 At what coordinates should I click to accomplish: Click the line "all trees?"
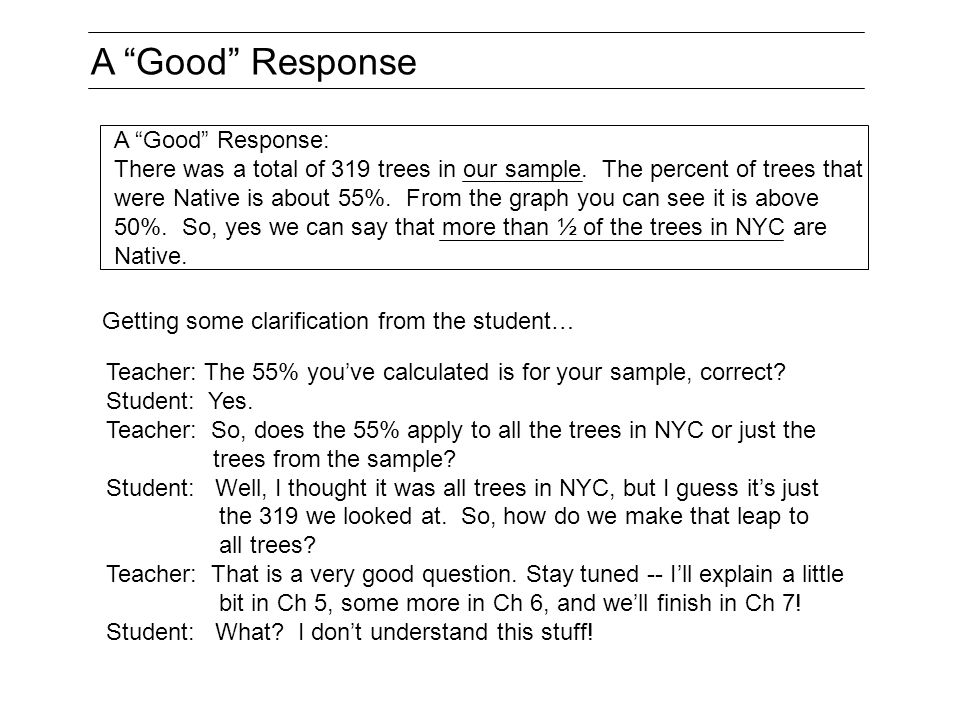click(267, 545)
